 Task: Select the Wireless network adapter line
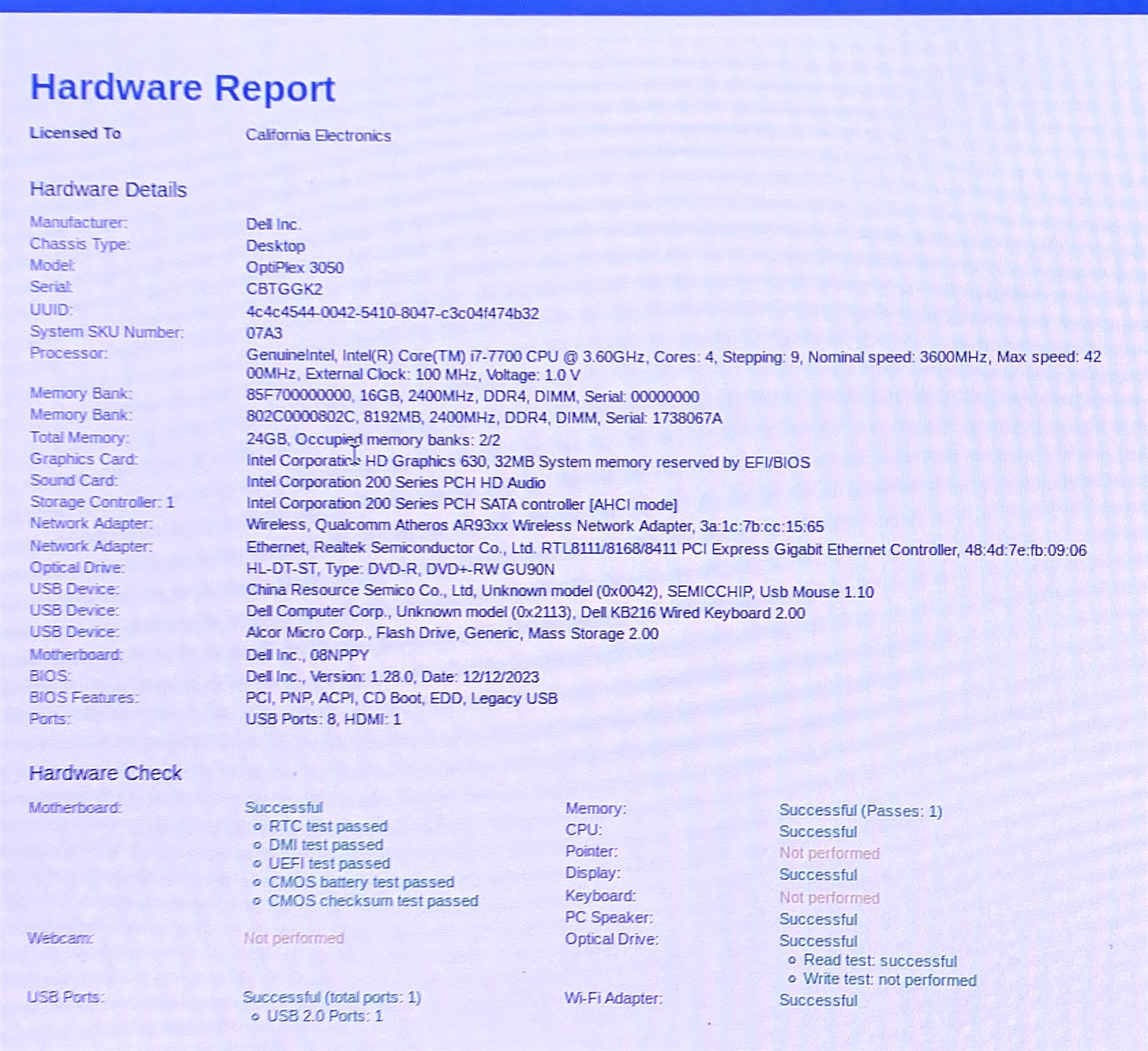(535, 526)
